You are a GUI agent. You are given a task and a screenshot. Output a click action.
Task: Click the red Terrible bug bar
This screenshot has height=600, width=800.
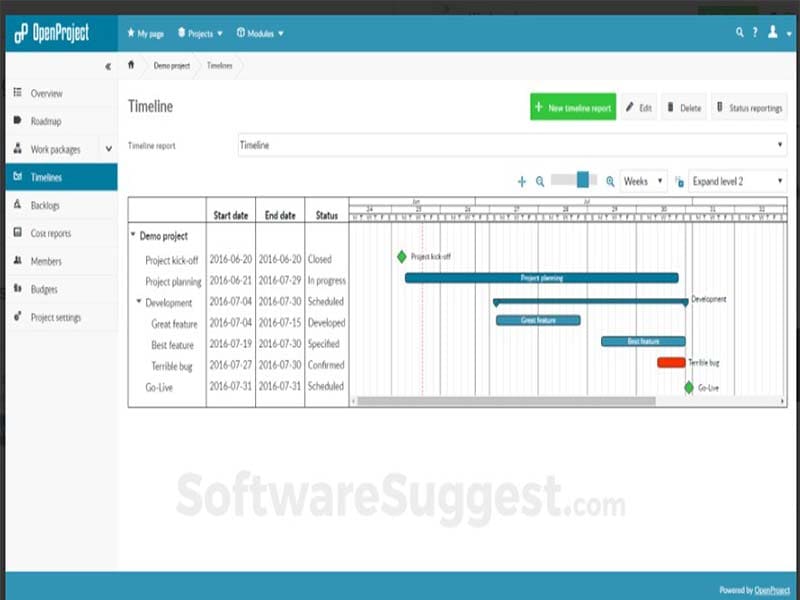tap(671, 363)
